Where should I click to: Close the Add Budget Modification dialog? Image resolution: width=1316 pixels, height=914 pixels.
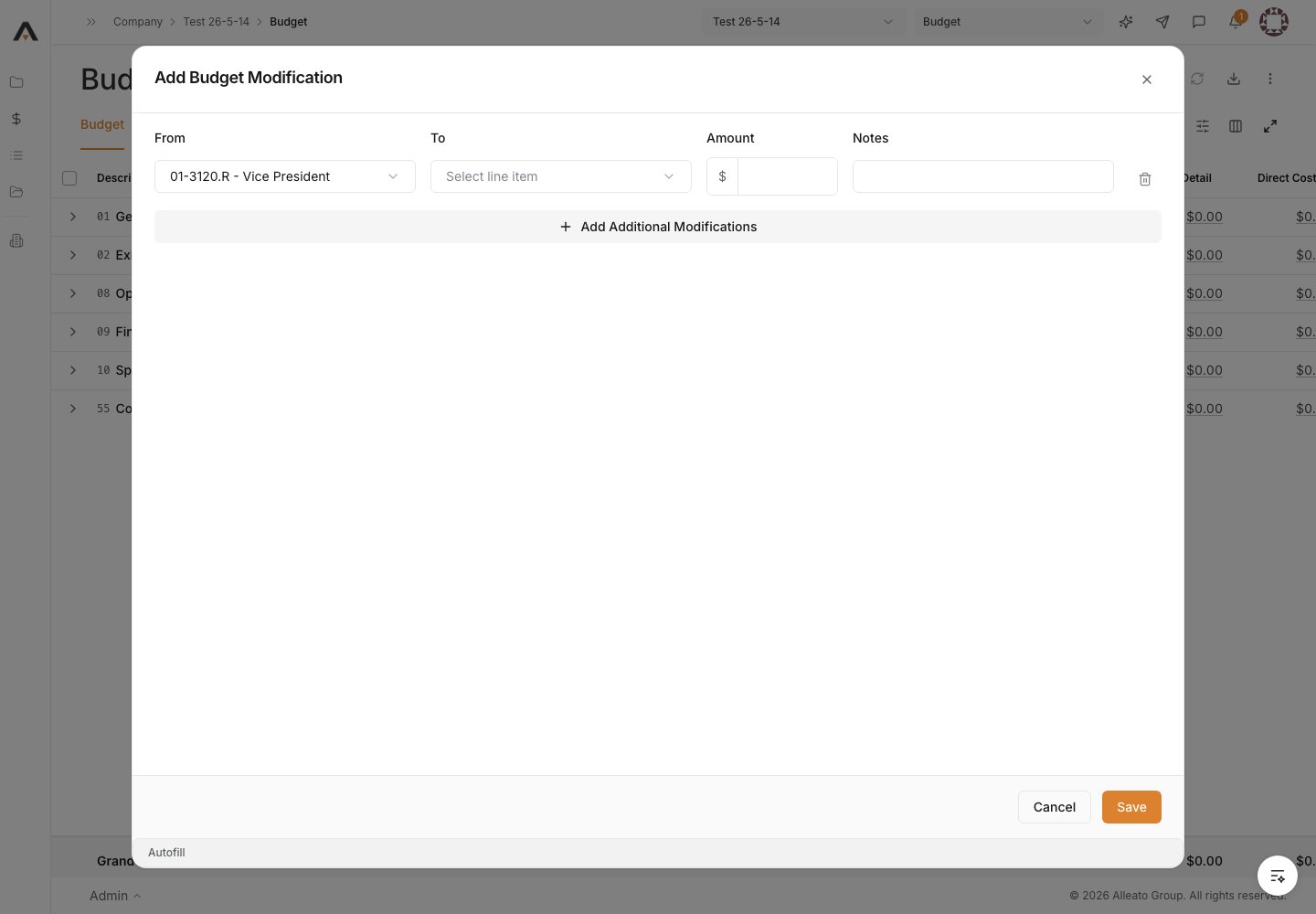pyautogui.click(x=1147, y=80)
